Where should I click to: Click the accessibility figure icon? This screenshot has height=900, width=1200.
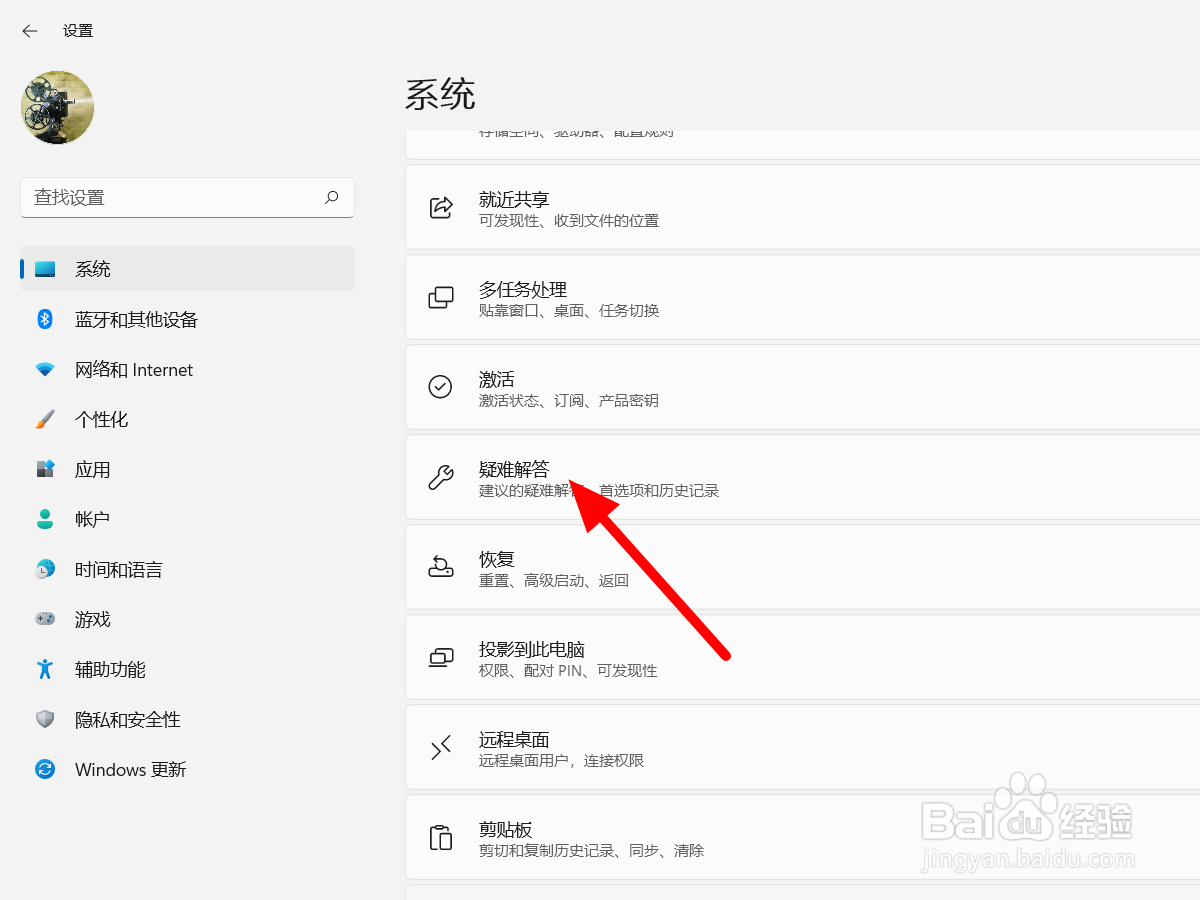point(45,669)
